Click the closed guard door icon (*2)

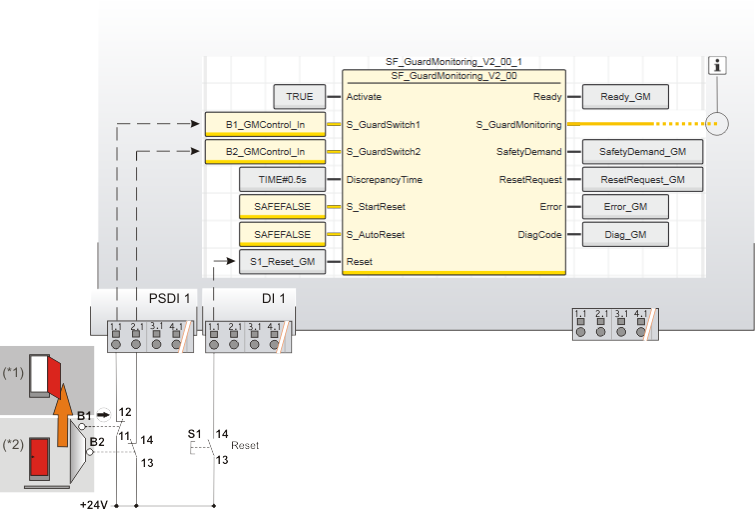pos(40,464)
